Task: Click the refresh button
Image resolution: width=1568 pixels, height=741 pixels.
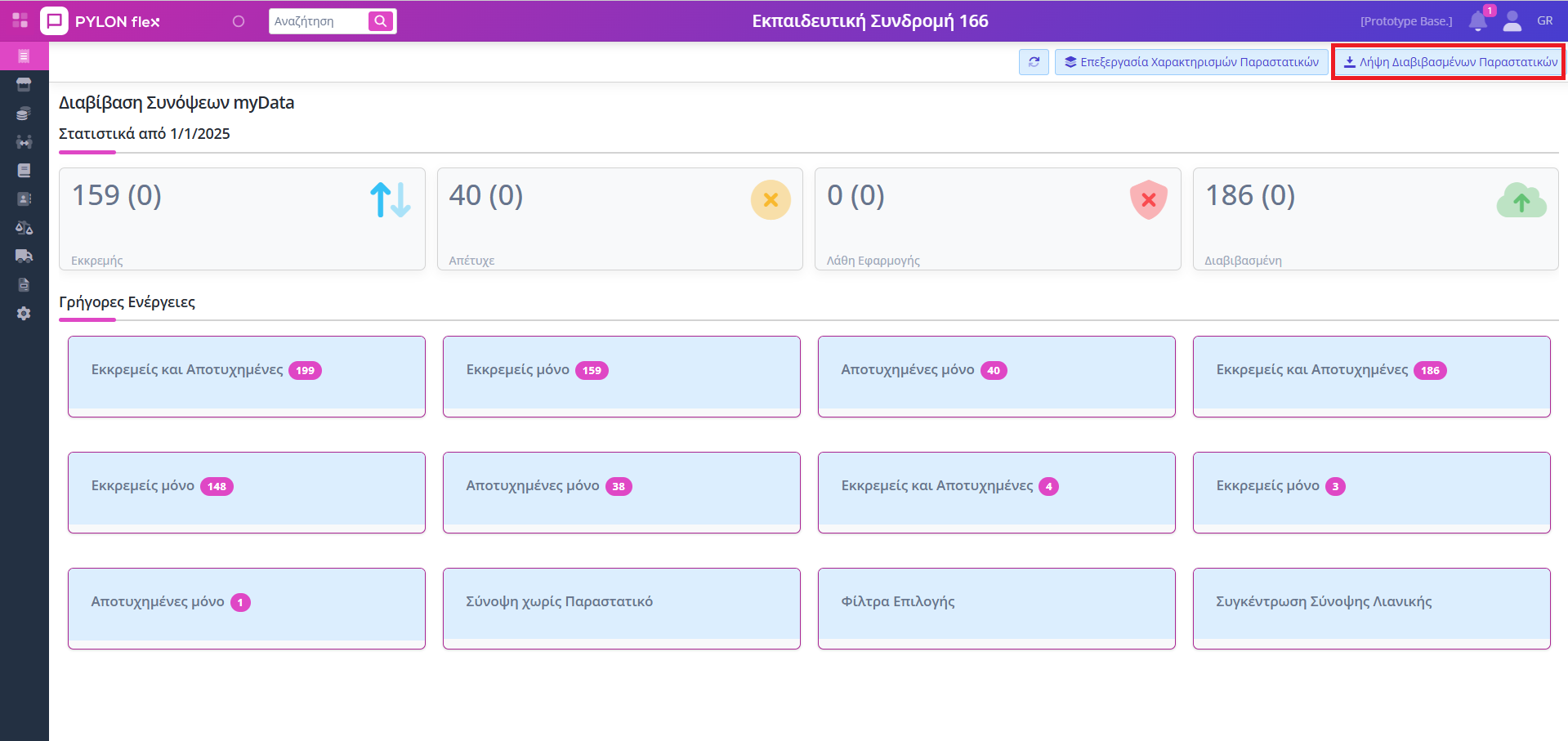Action: click(x=1034, y=62)
